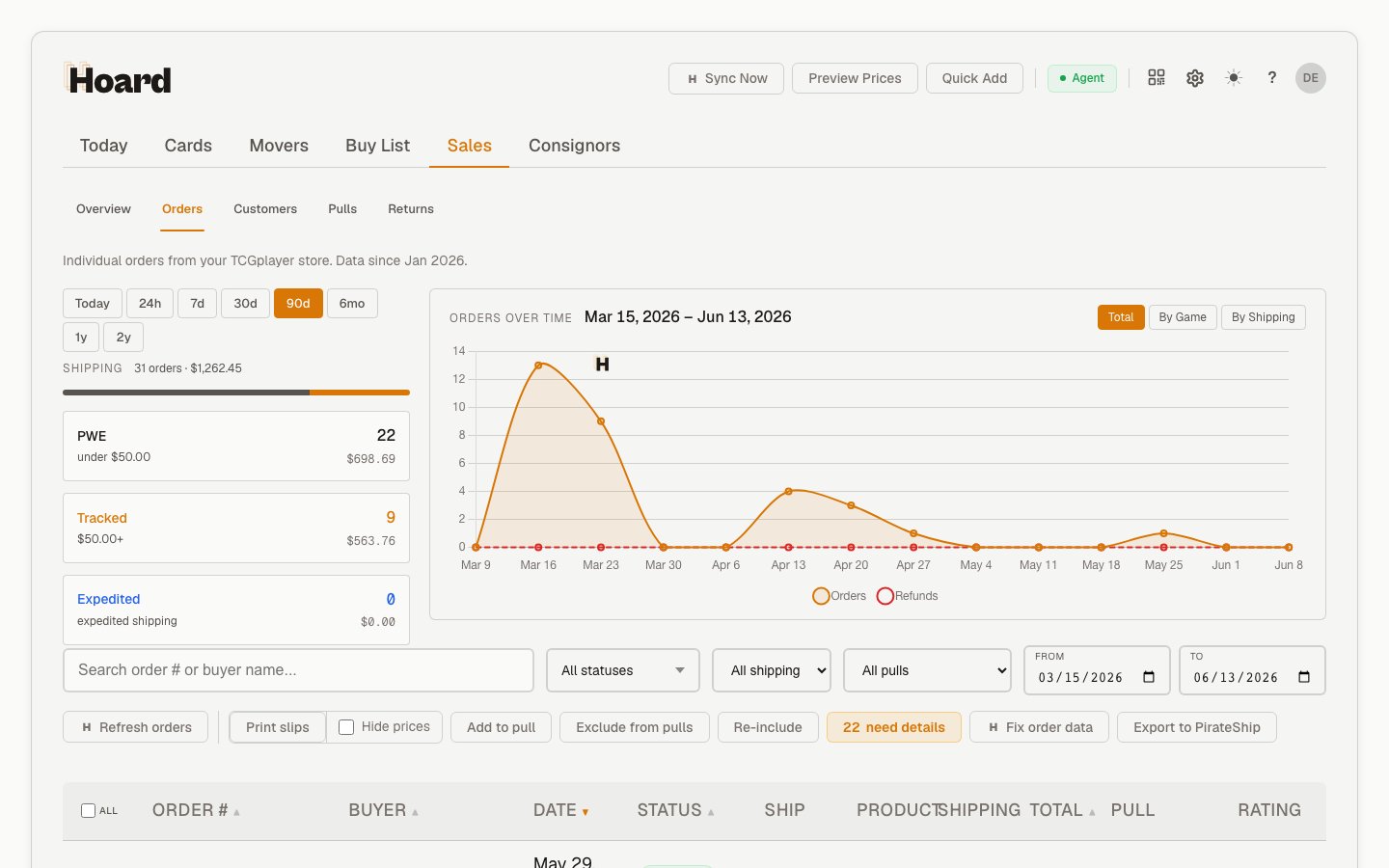Open the settings gear icon
Screen dimensions: 1389x868
[x=1195, y=78]
